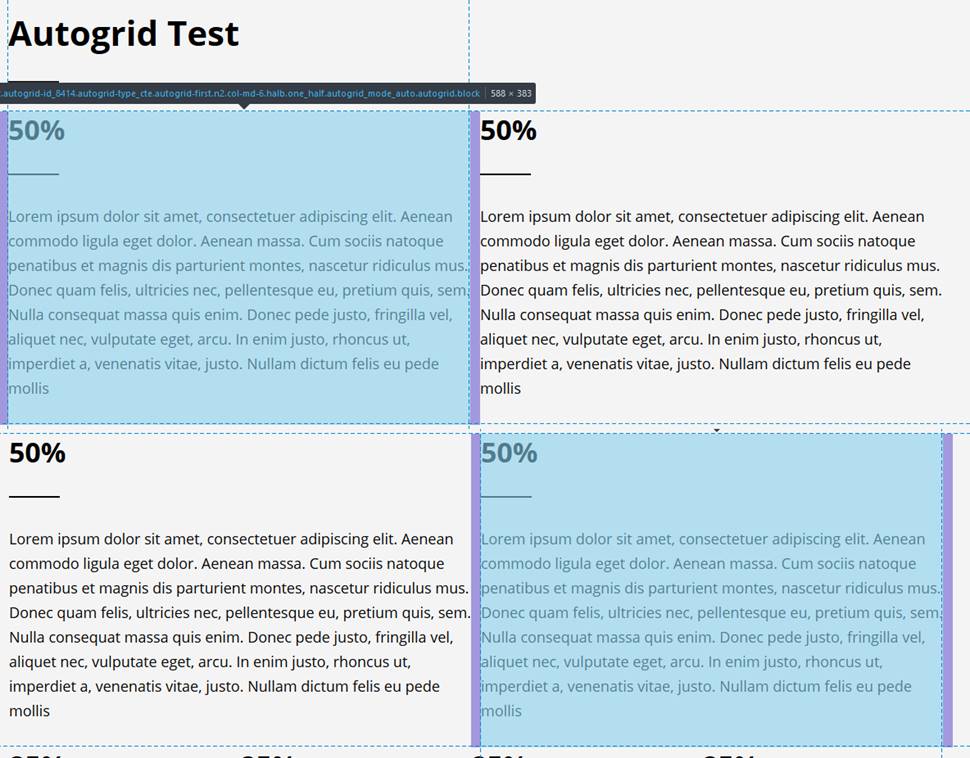This screenshot has width=970, height=758.
Task: Click the divider line under the bottom-left 50% heading
Action: click(x=34, y=496)
